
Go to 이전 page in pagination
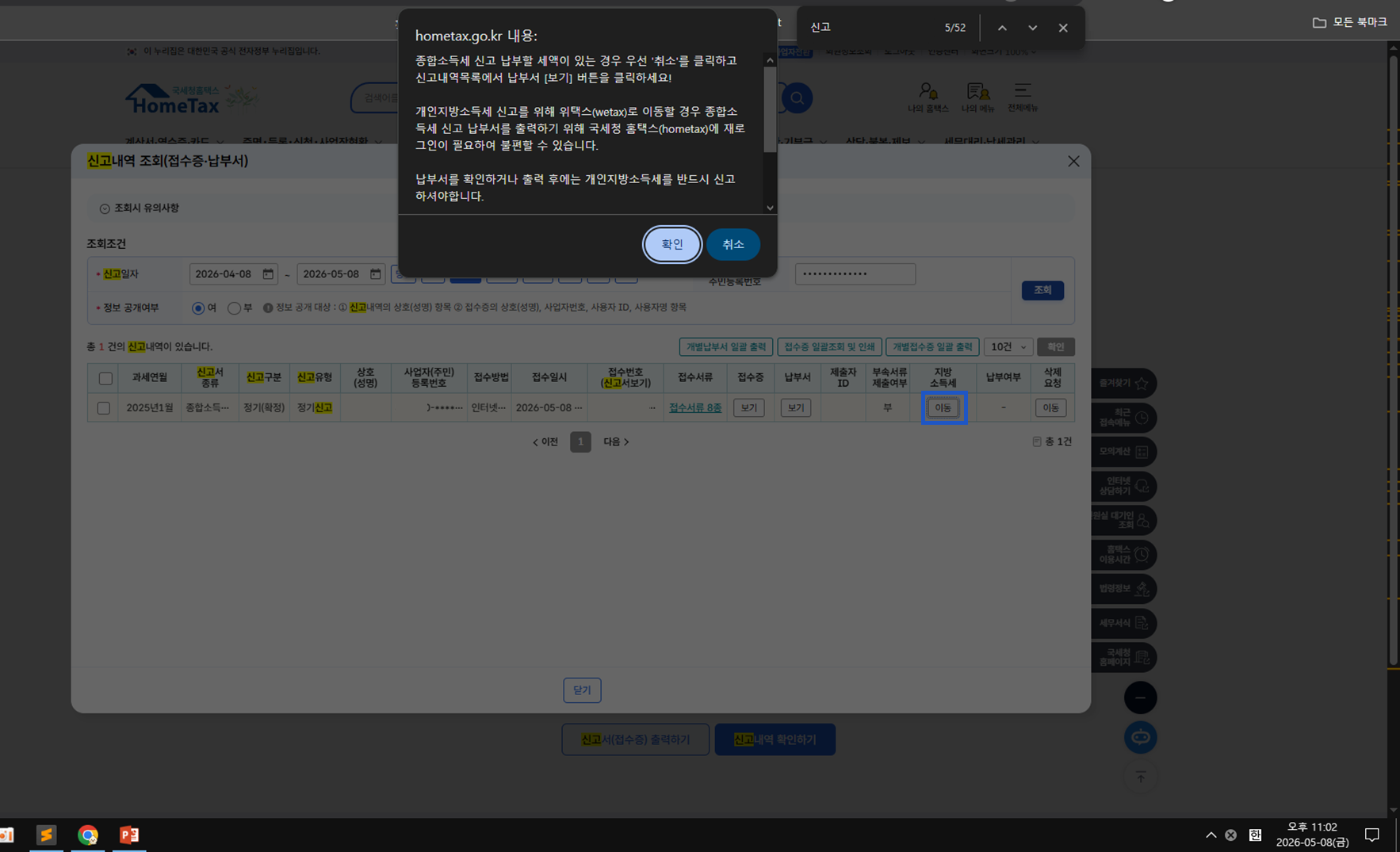[545, 442]
